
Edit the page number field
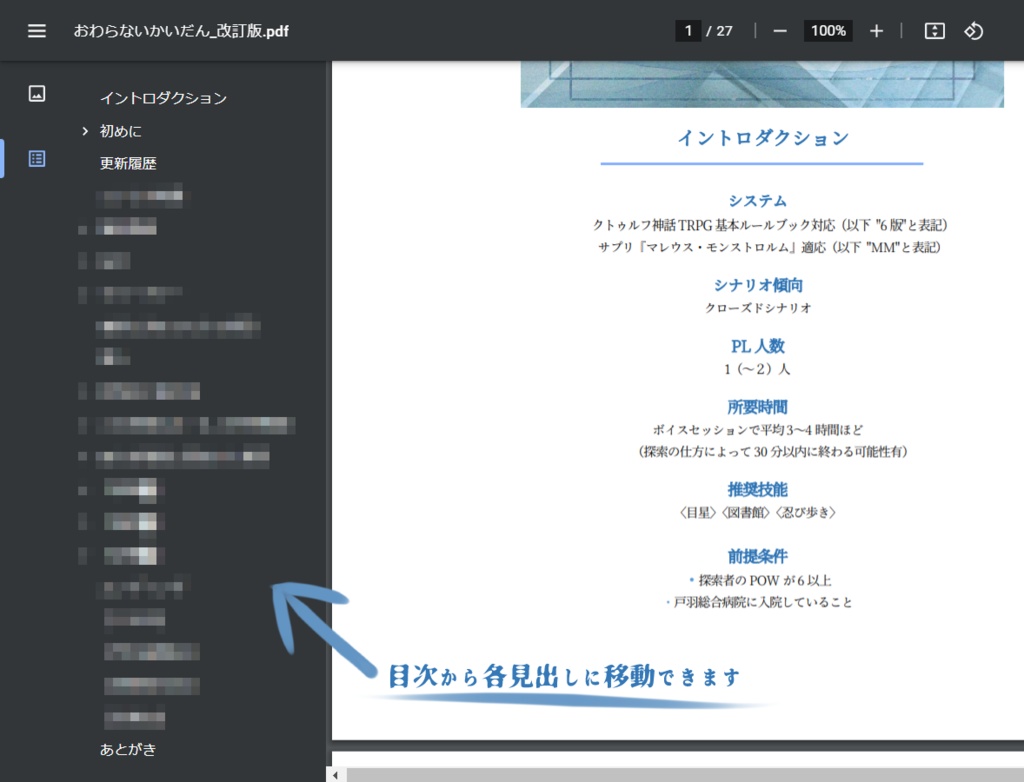tap(687, 30)
